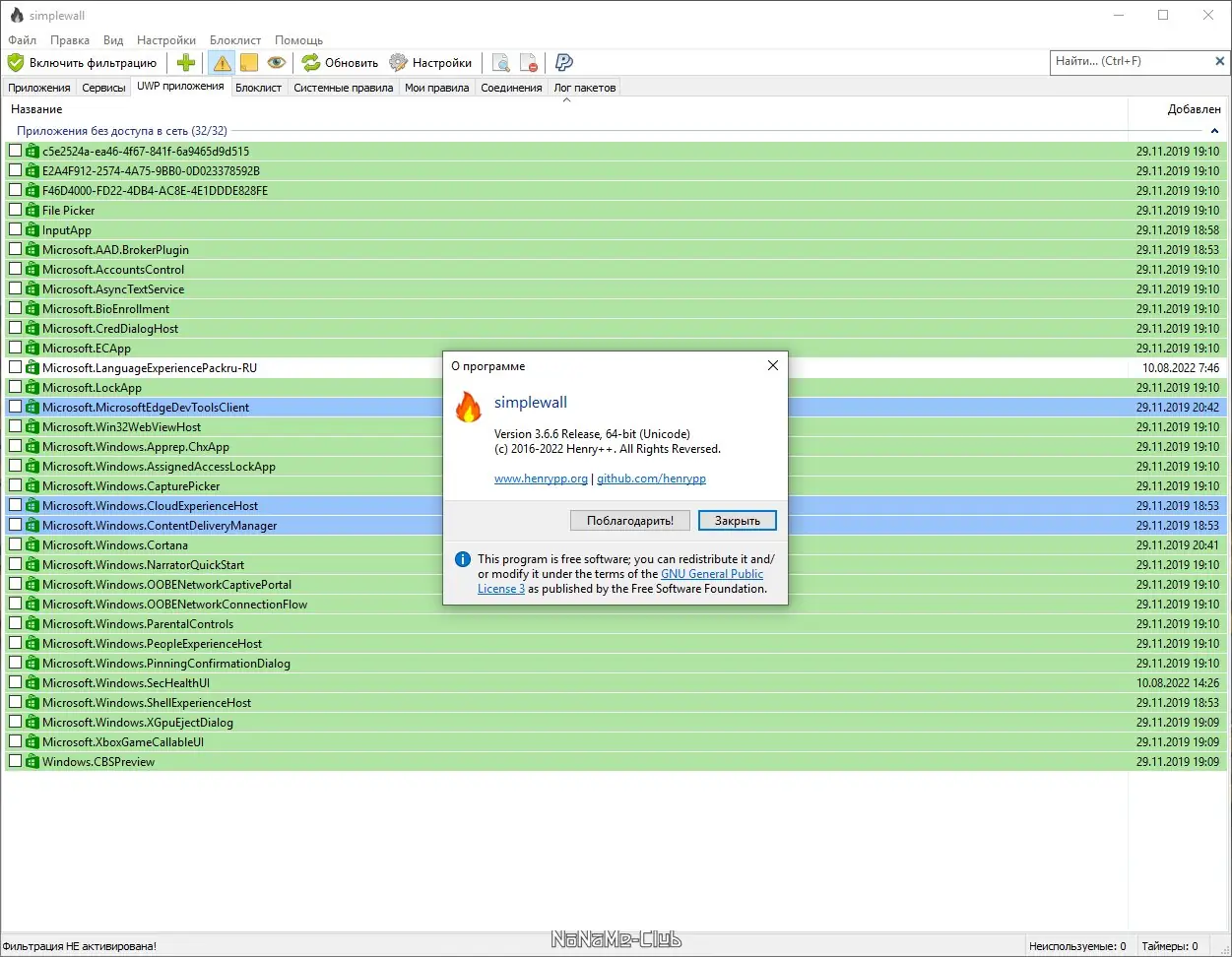The width and height of the screenshot is (1232, 957).
Task: Open the Правка menu
Action: pos(70,40)
